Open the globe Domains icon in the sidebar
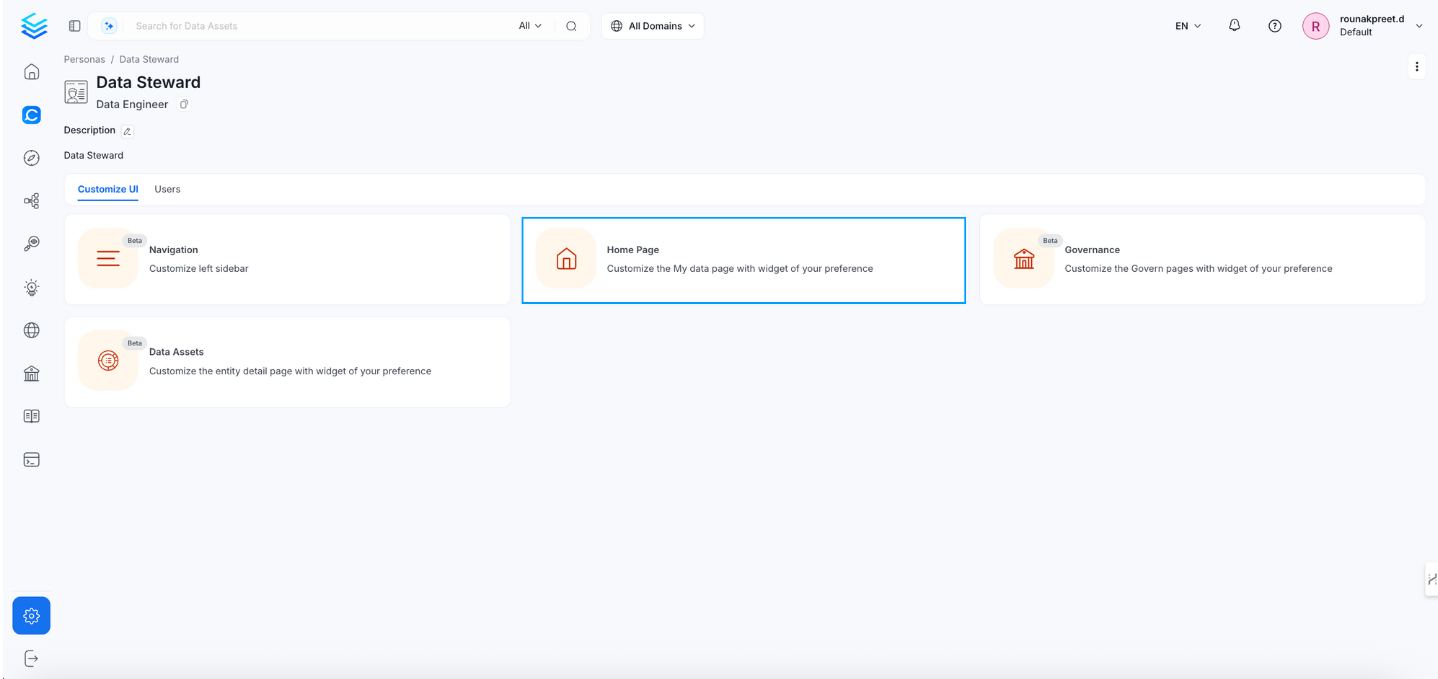1438x679 pixels. [x=31, y=330]
